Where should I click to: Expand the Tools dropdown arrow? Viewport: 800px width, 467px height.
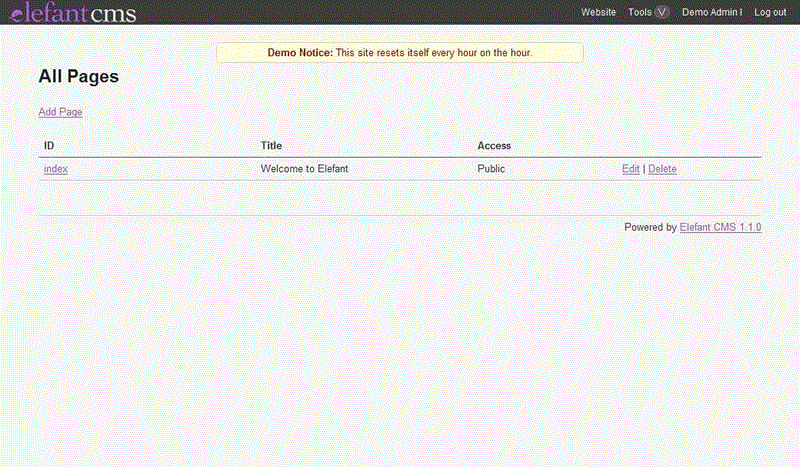[x=662, y=12]
